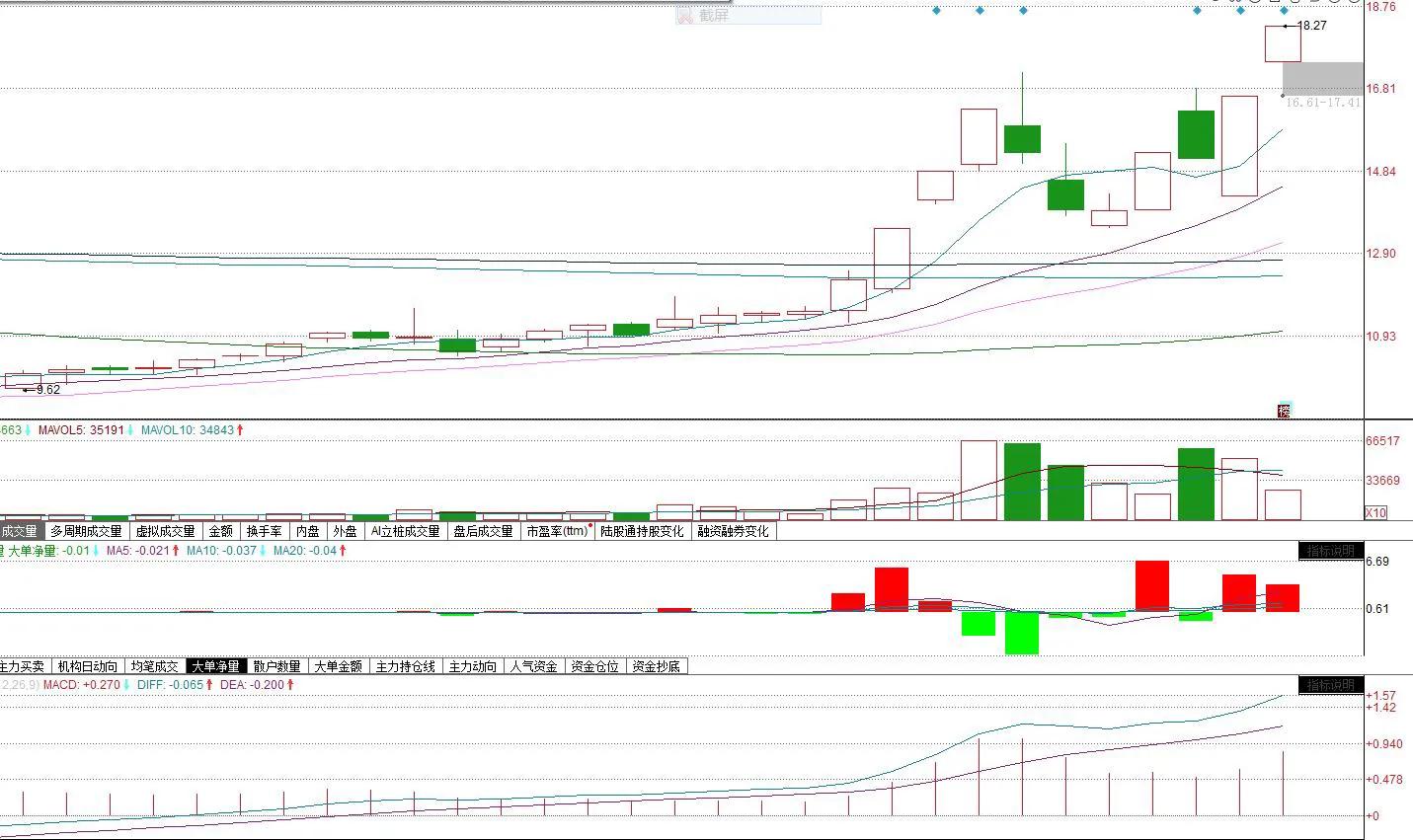Select the 成交量 tab
Viewport: 1413px width, 840px height.
click(21, 531)
